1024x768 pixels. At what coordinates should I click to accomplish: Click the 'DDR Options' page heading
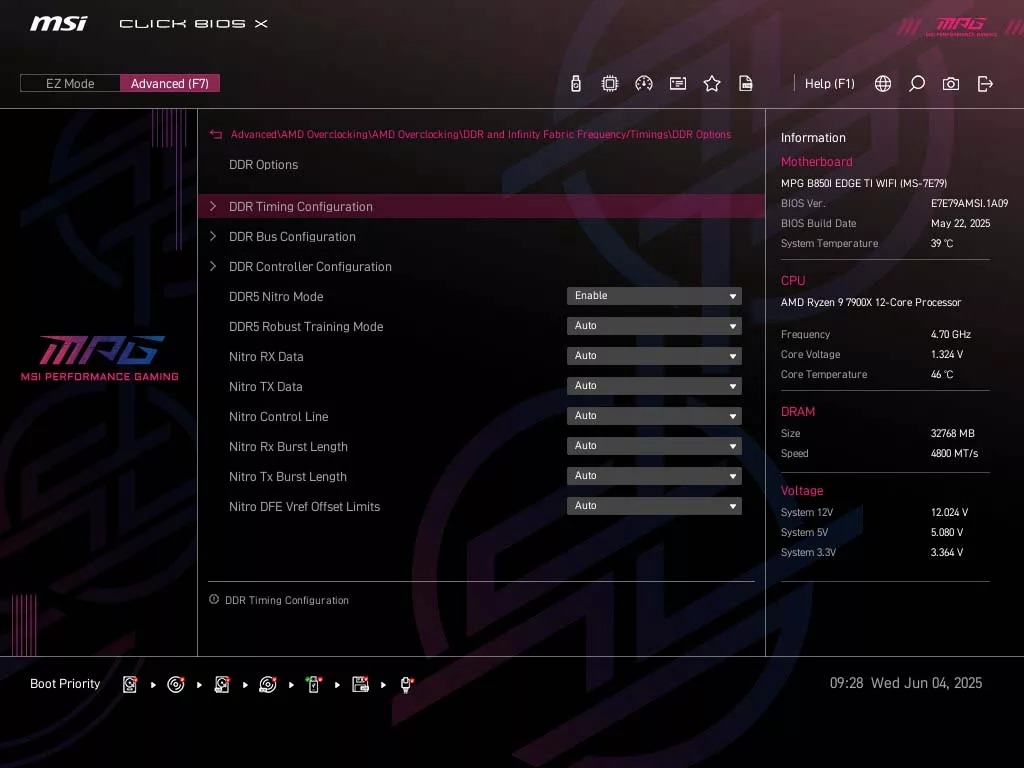click(x=263, y=165)
